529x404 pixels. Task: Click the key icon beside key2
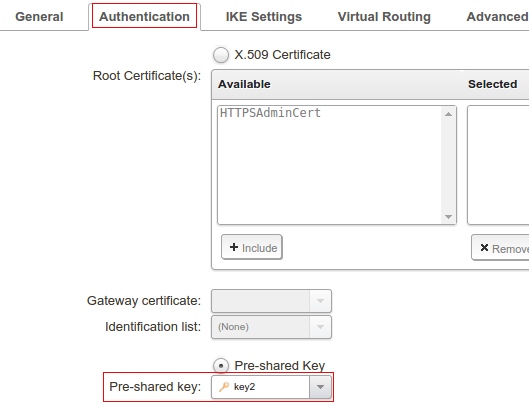[x=224, y=386]
